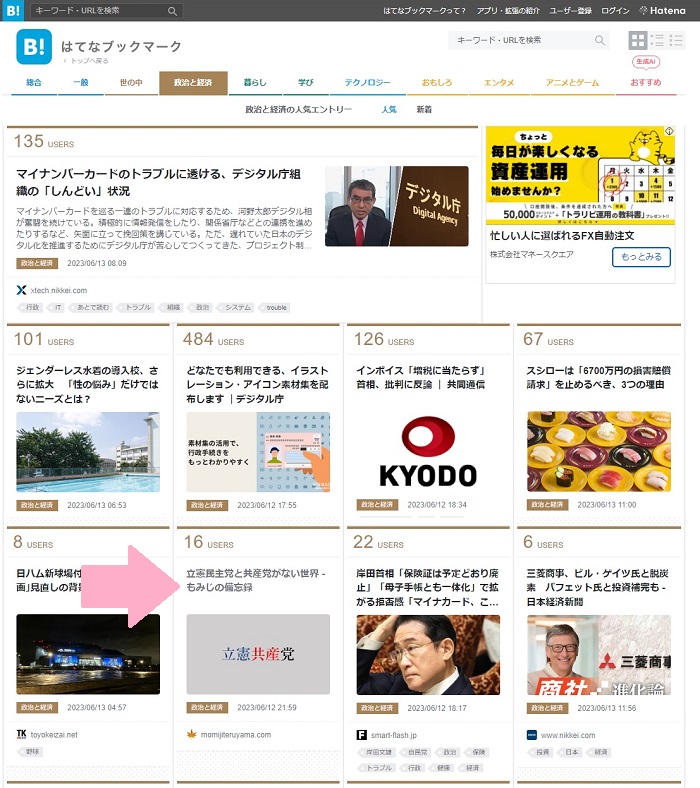The width and height of the screenshot is (700, 788).
Task: Open the 立憲民主党と共産党がない世界 article title
Action: pos(256,580)
